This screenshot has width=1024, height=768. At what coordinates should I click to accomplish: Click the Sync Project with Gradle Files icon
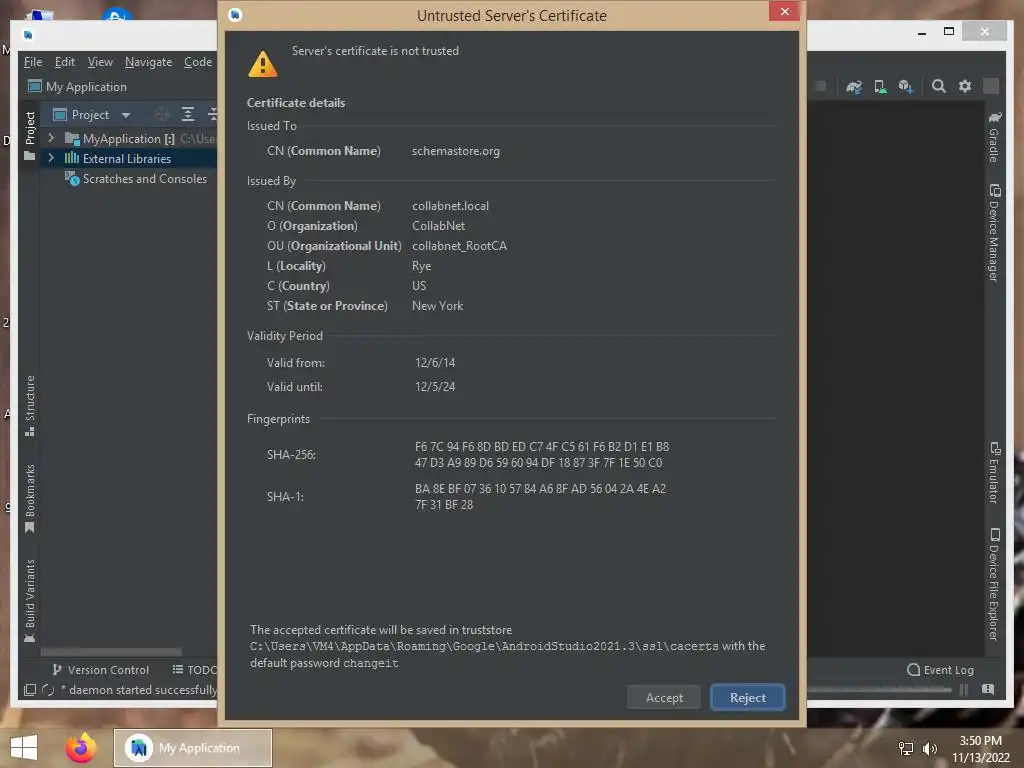click(x=854, y=86)
